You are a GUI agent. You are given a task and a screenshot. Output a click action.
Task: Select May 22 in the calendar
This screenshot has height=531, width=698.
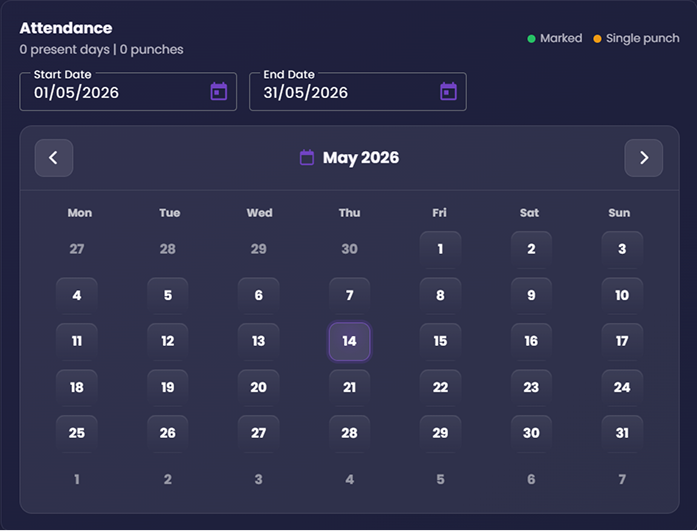tap(440, 388)
